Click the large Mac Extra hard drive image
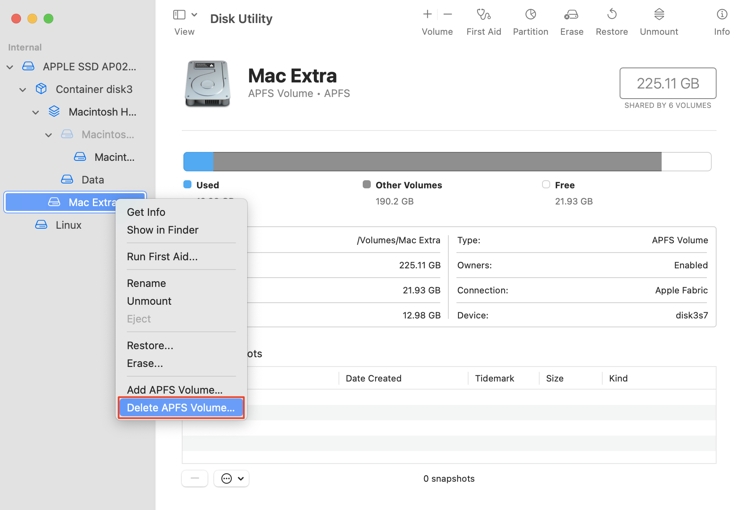The height and width of the screenshot is (510, 740). pyautogui.click(x=207, y=84)
